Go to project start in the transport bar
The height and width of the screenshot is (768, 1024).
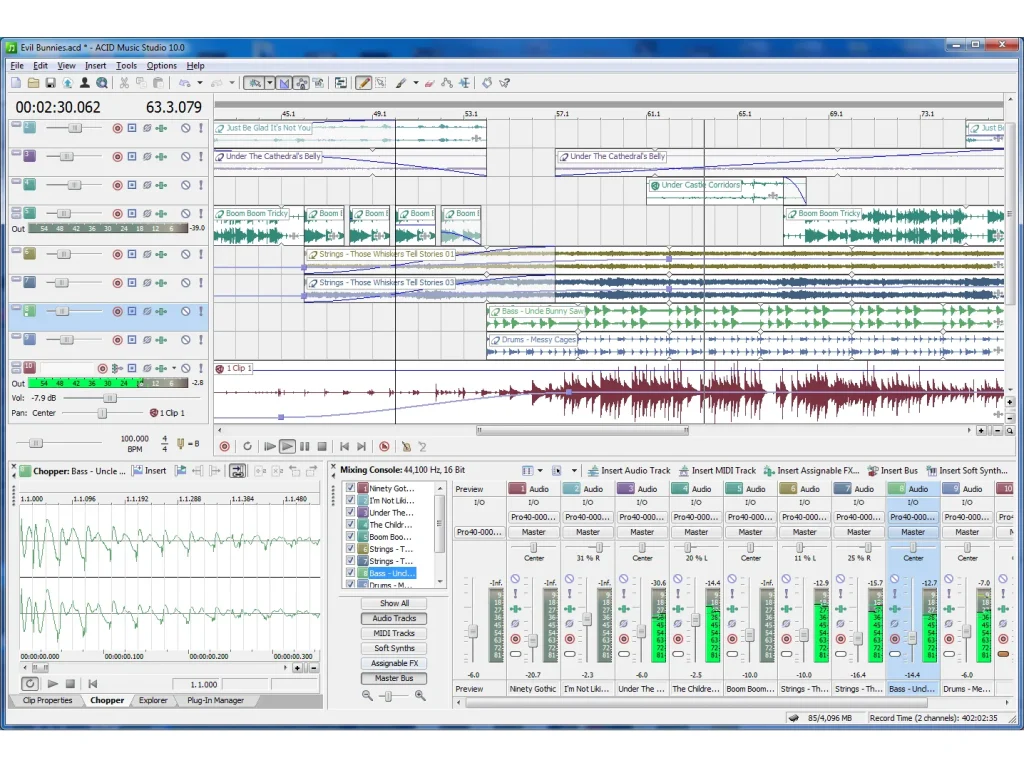344,447
